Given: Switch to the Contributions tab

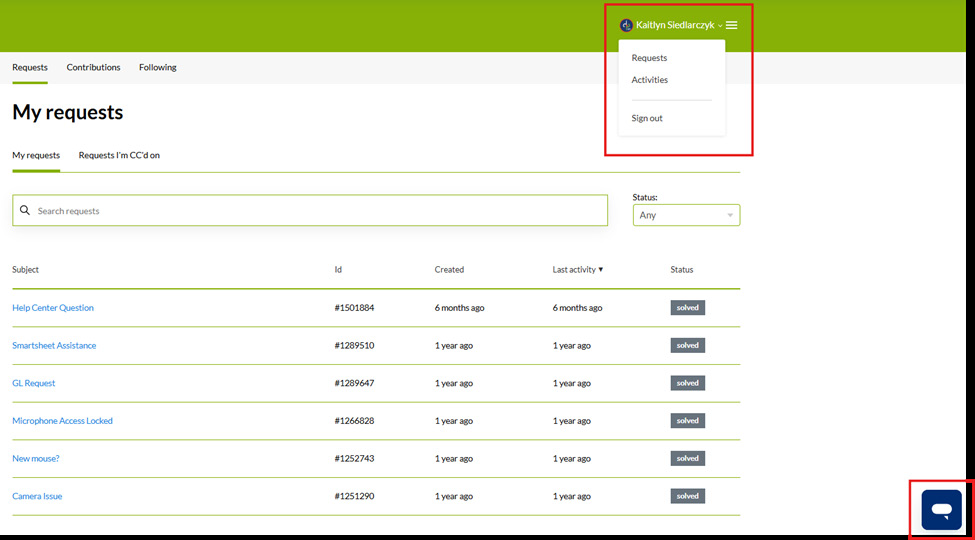Looking at the screenshot, I should tap(93, 68).
